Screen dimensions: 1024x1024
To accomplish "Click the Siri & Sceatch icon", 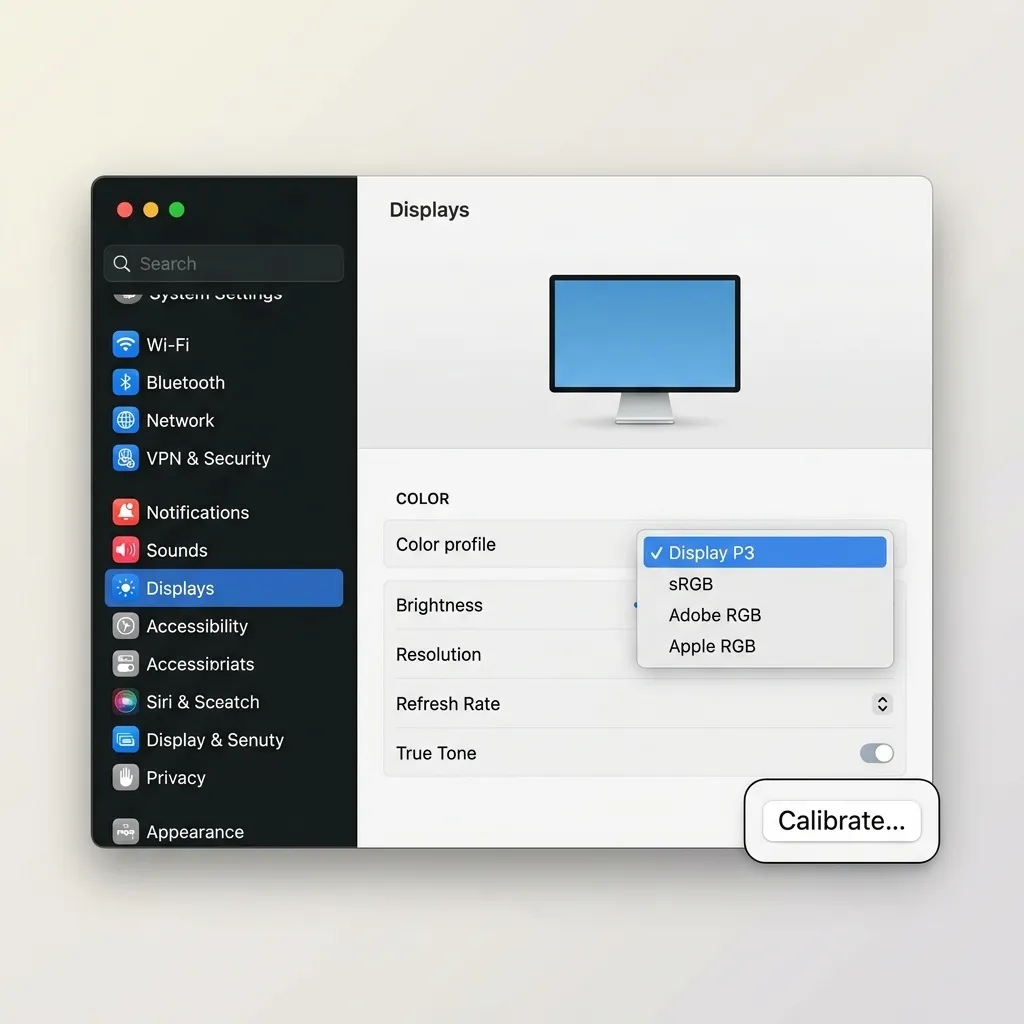I will pos(125,701).
